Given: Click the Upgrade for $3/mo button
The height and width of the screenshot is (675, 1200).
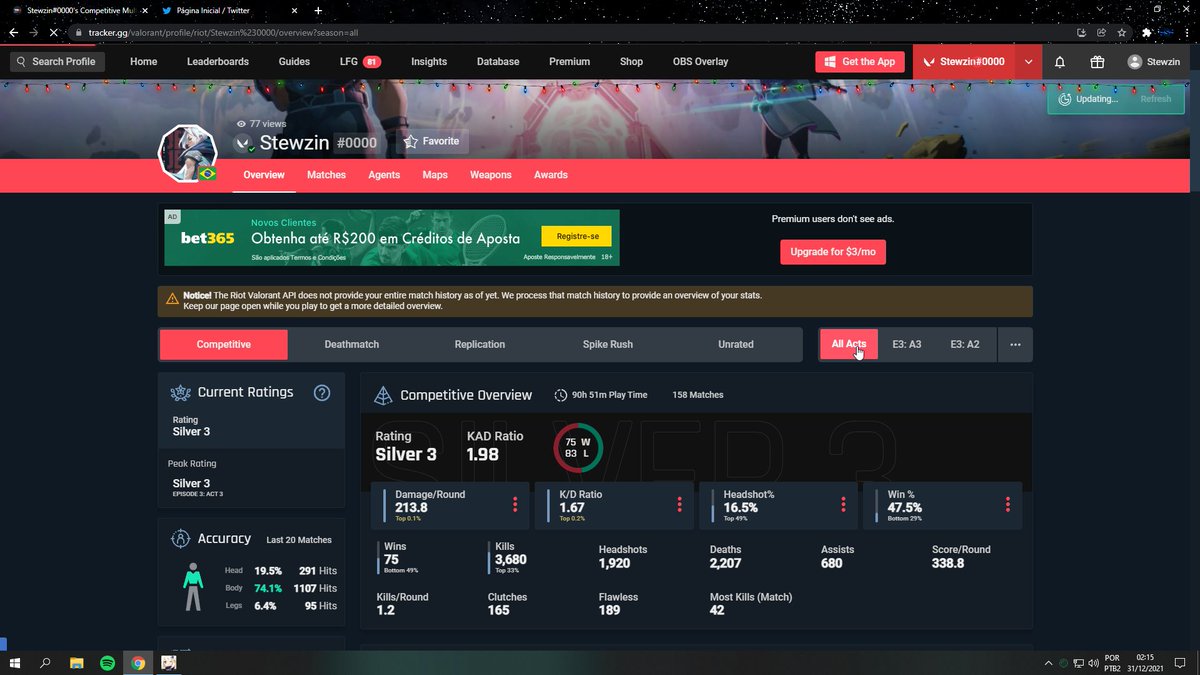Looking at the screenshot, I should tap(833, 252).
